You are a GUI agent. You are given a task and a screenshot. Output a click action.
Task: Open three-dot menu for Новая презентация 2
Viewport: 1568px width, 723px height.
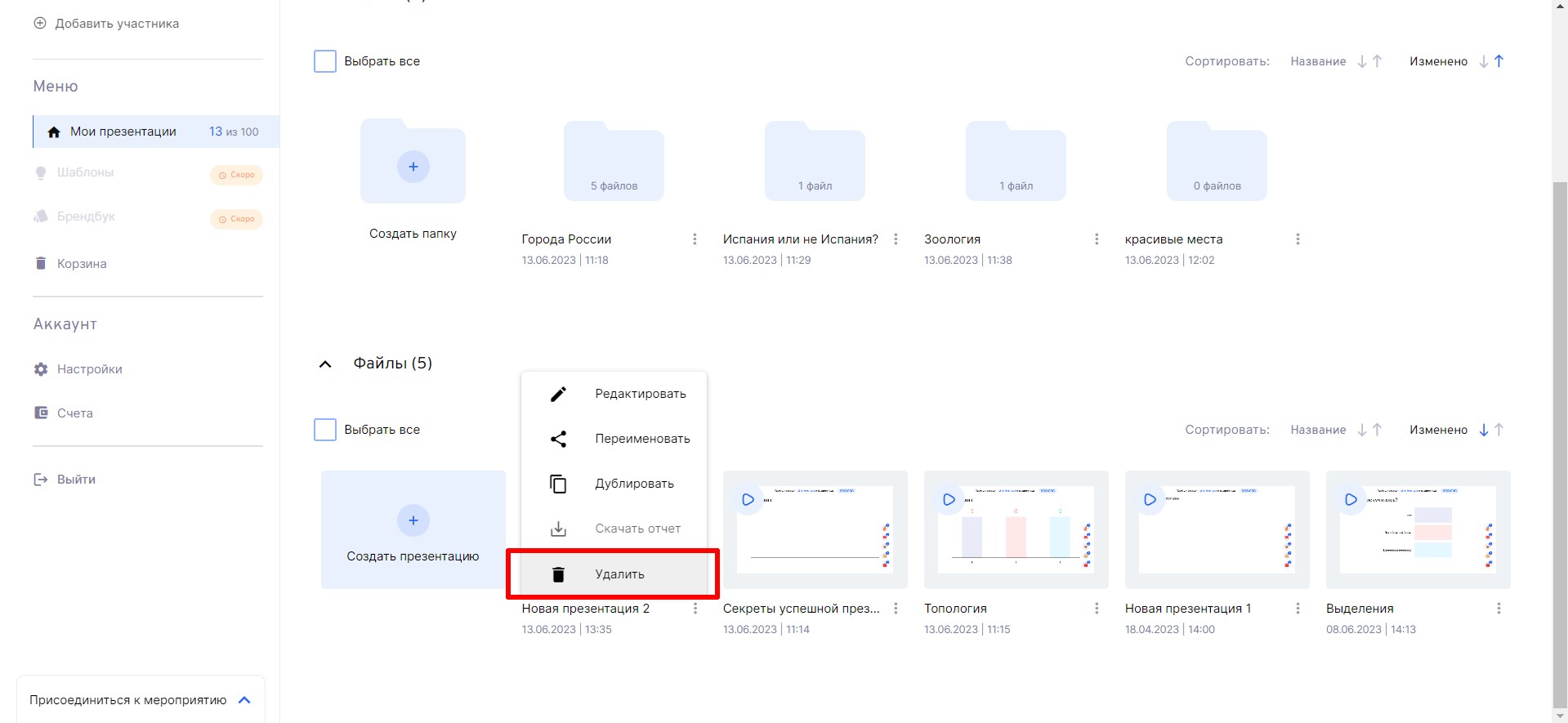(x=695, y=609)
